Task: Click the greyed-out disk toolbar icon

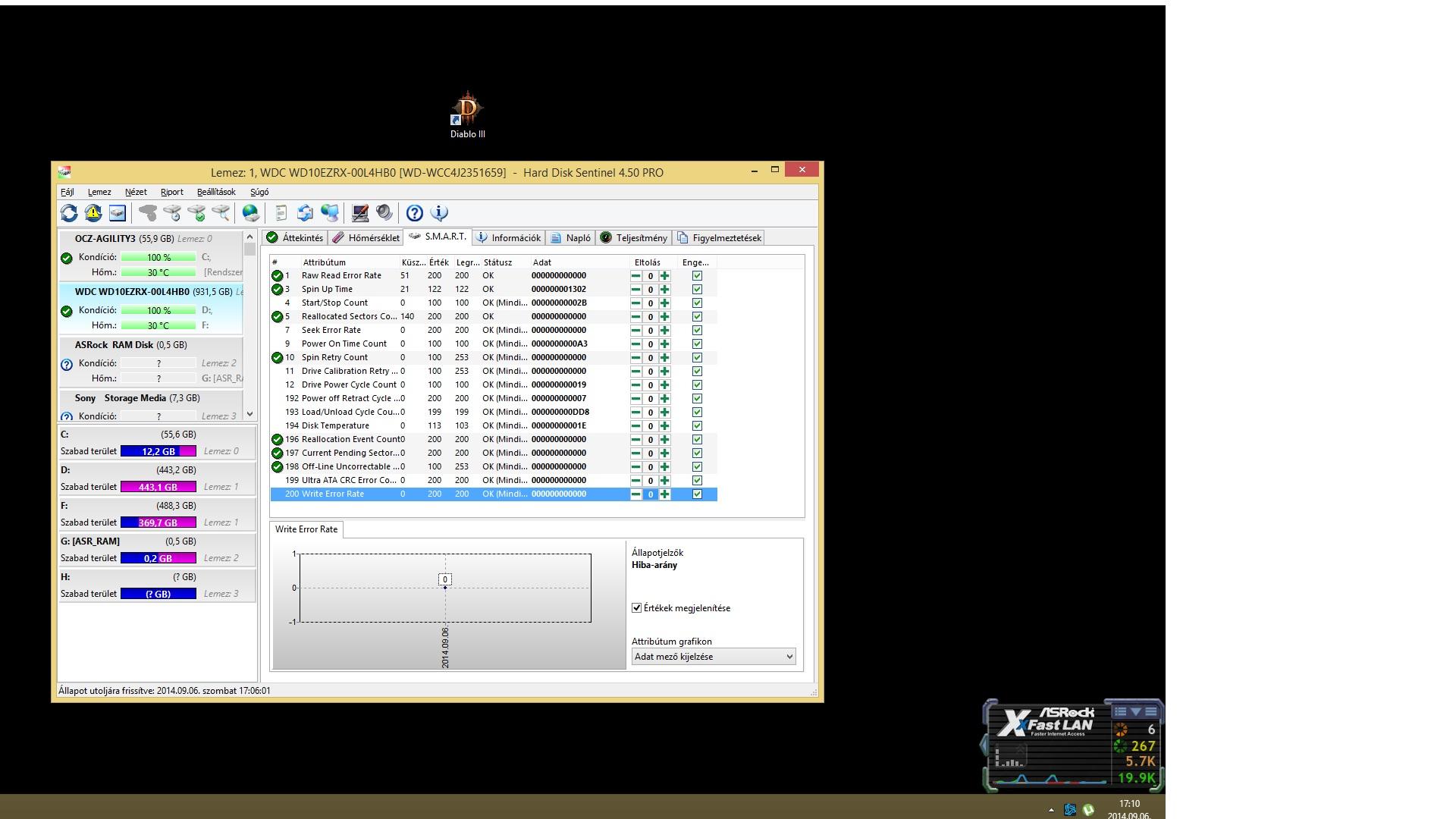Action: (148, 213)
